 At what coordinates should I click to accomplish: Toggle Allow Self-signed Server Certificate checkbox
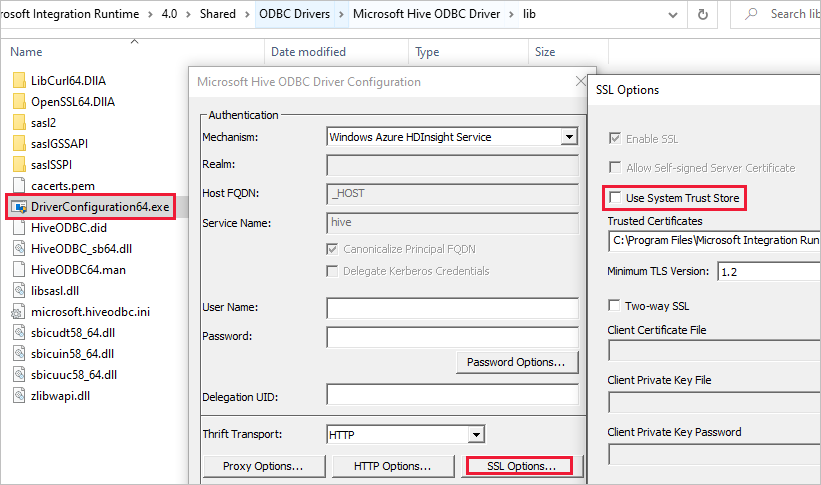(x=615, y=167)
